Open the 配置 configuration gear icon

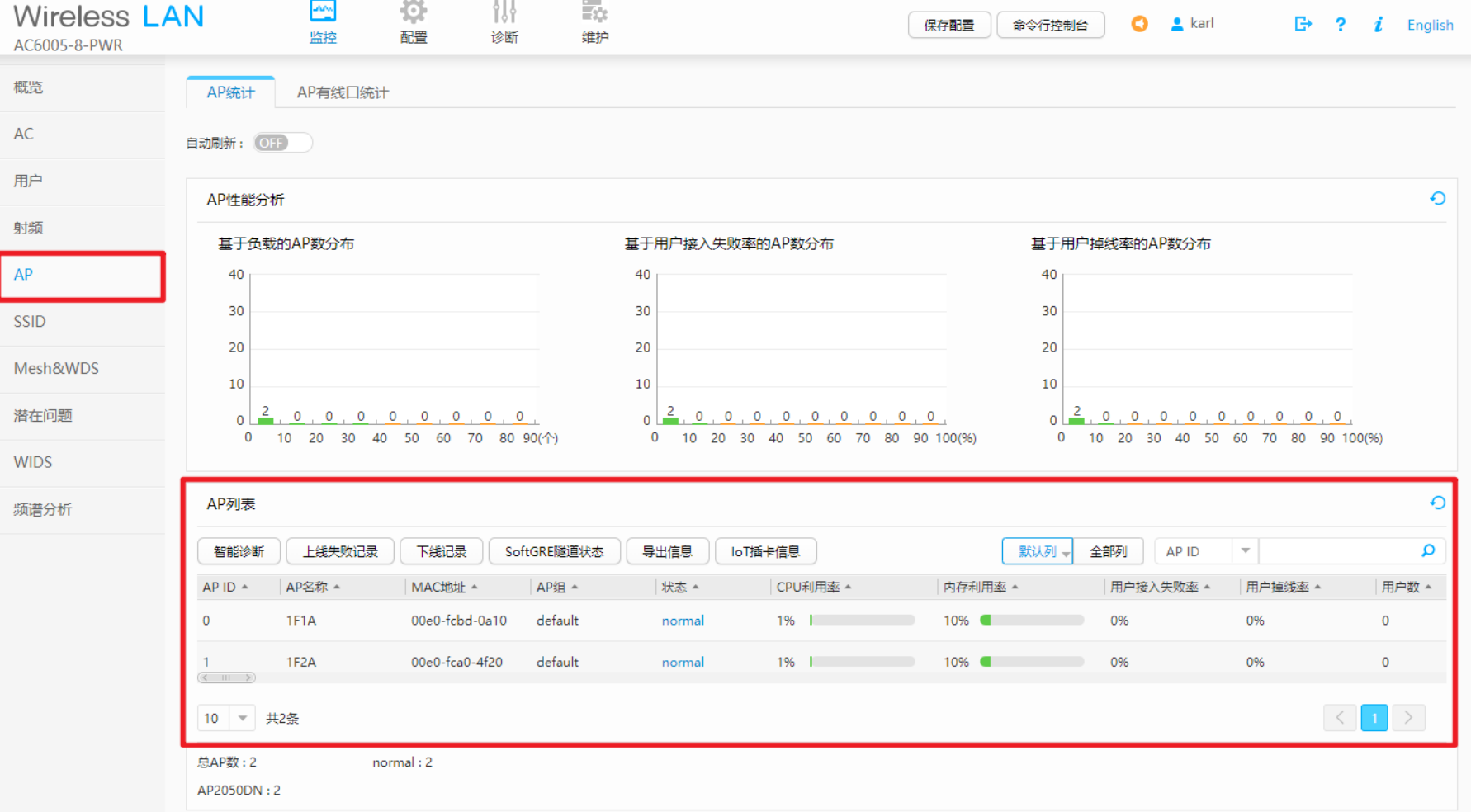414,12
